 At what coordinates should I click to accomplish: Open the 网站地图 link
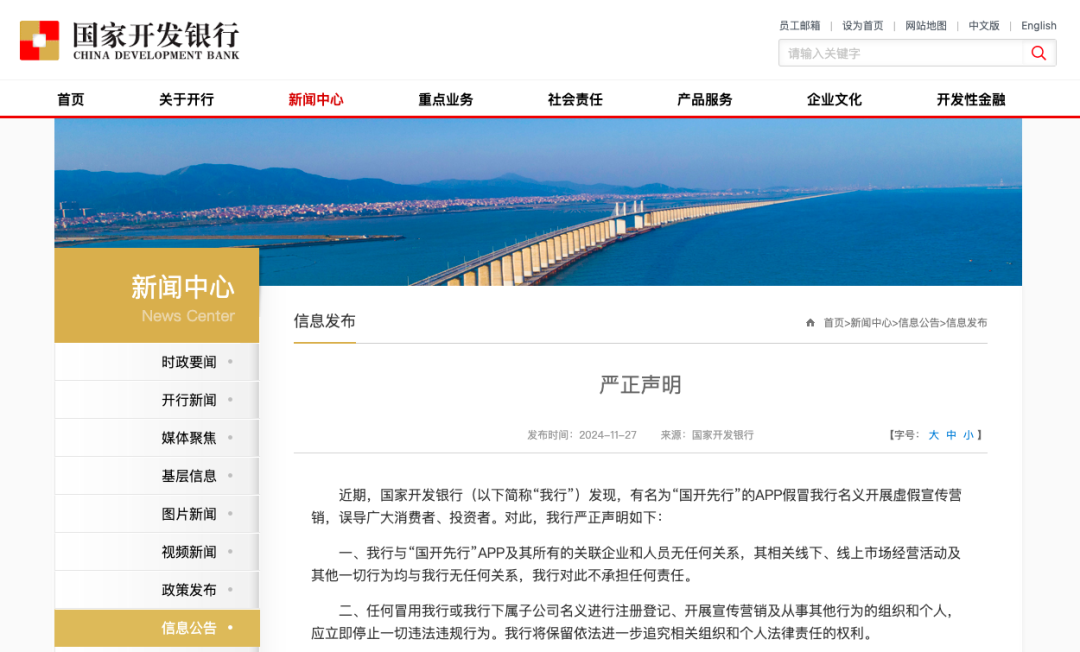pos(926,26)
